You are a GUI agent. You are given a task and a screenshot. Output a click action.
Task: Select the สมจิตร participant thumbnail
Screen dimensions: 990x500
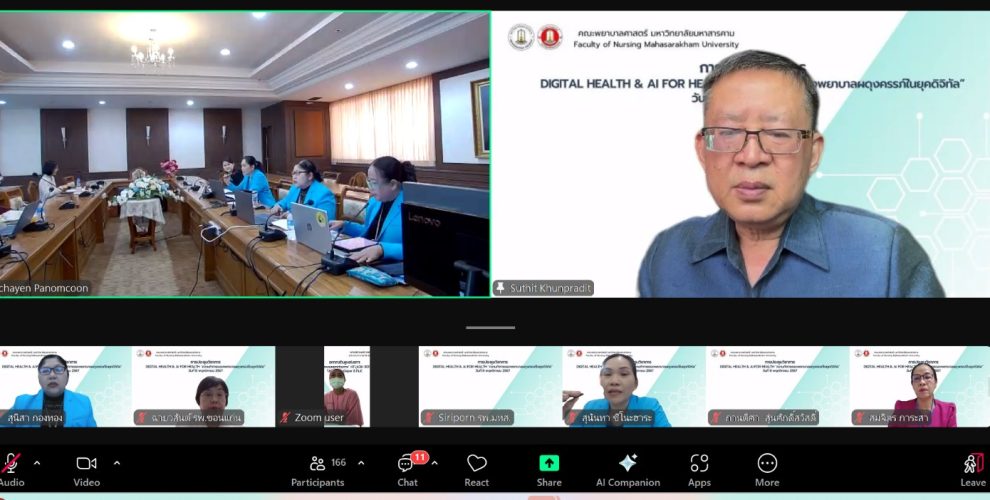point(920,386)
